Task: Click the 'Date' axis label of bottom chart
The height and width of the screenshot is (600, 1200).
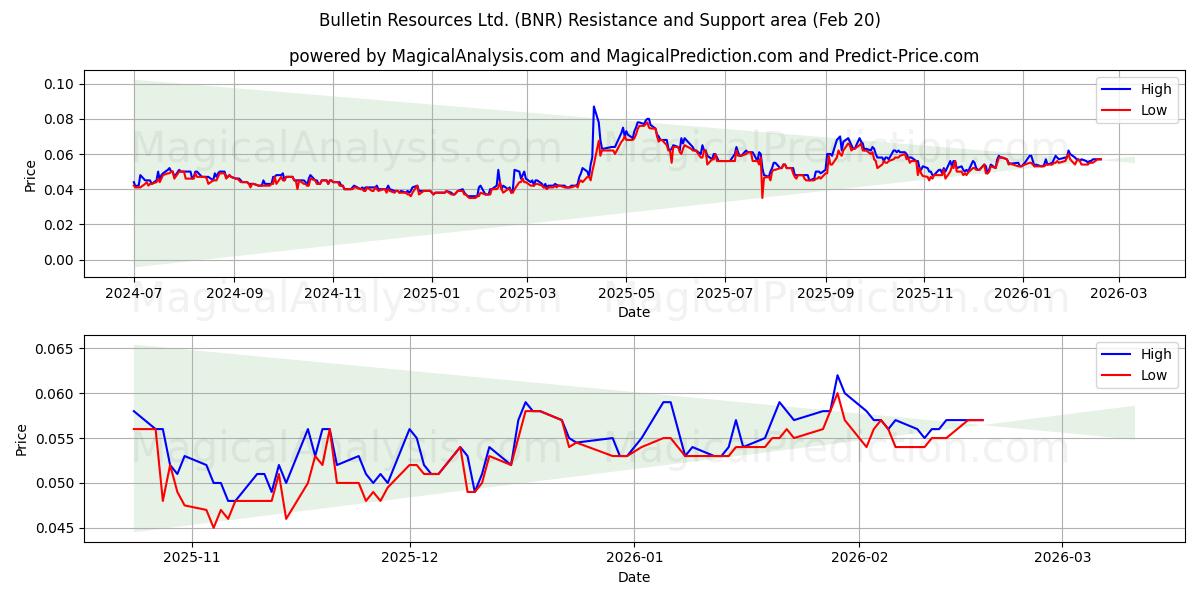Action: (634, 577)
